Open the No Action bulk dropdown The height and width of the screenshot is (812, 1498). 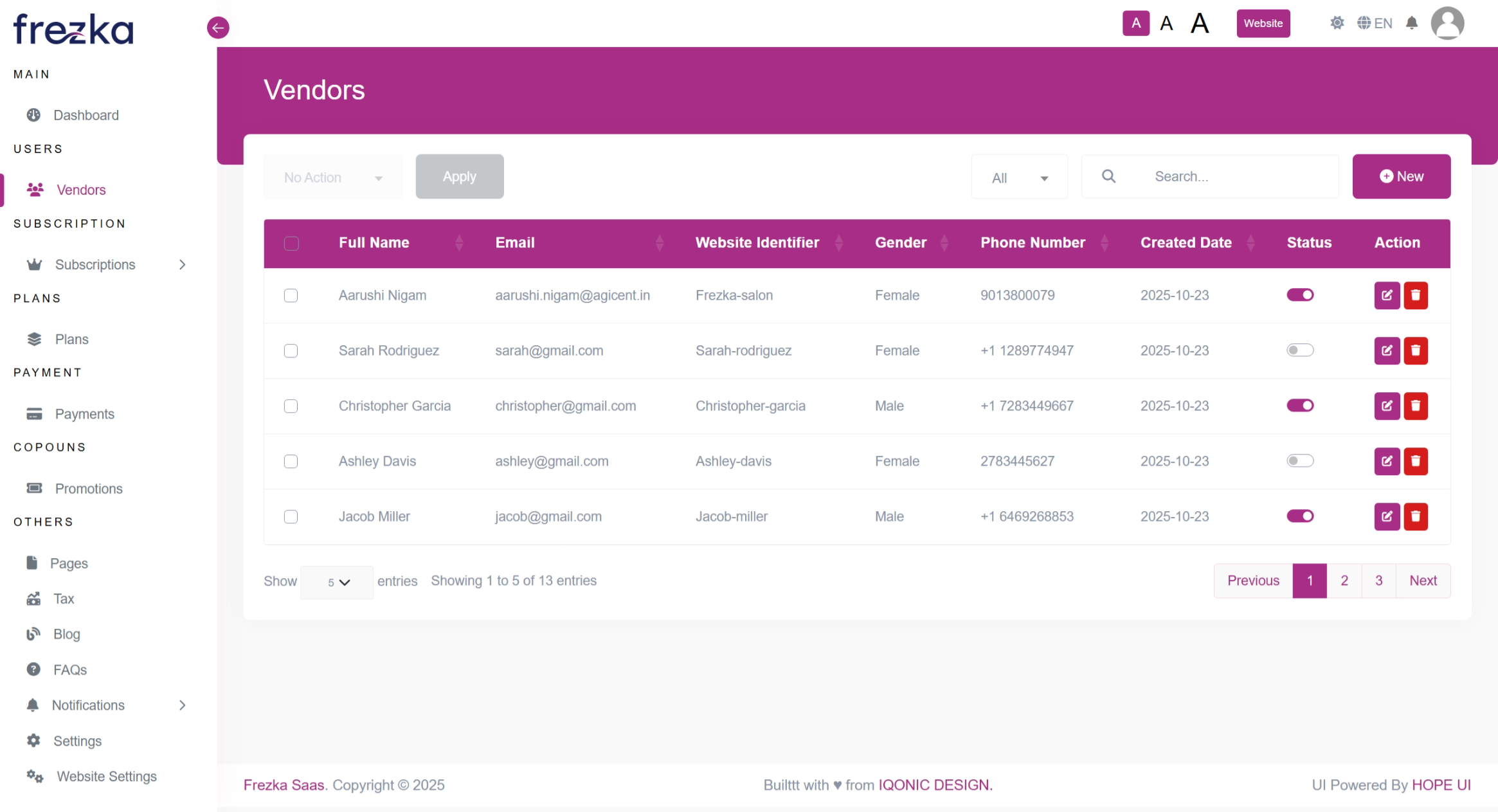[332, 177]
